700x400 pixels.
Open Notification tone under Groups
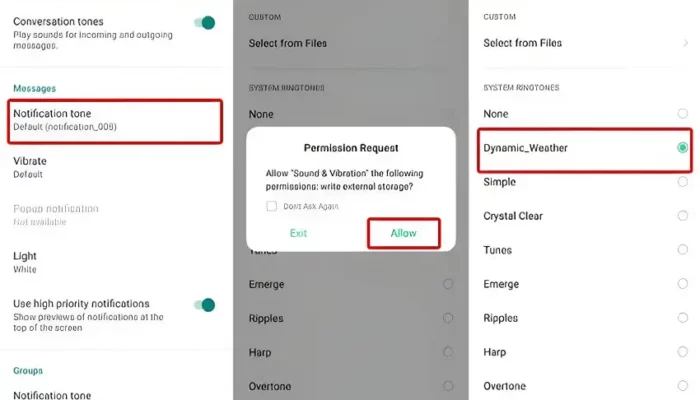(x=52, y=393)
